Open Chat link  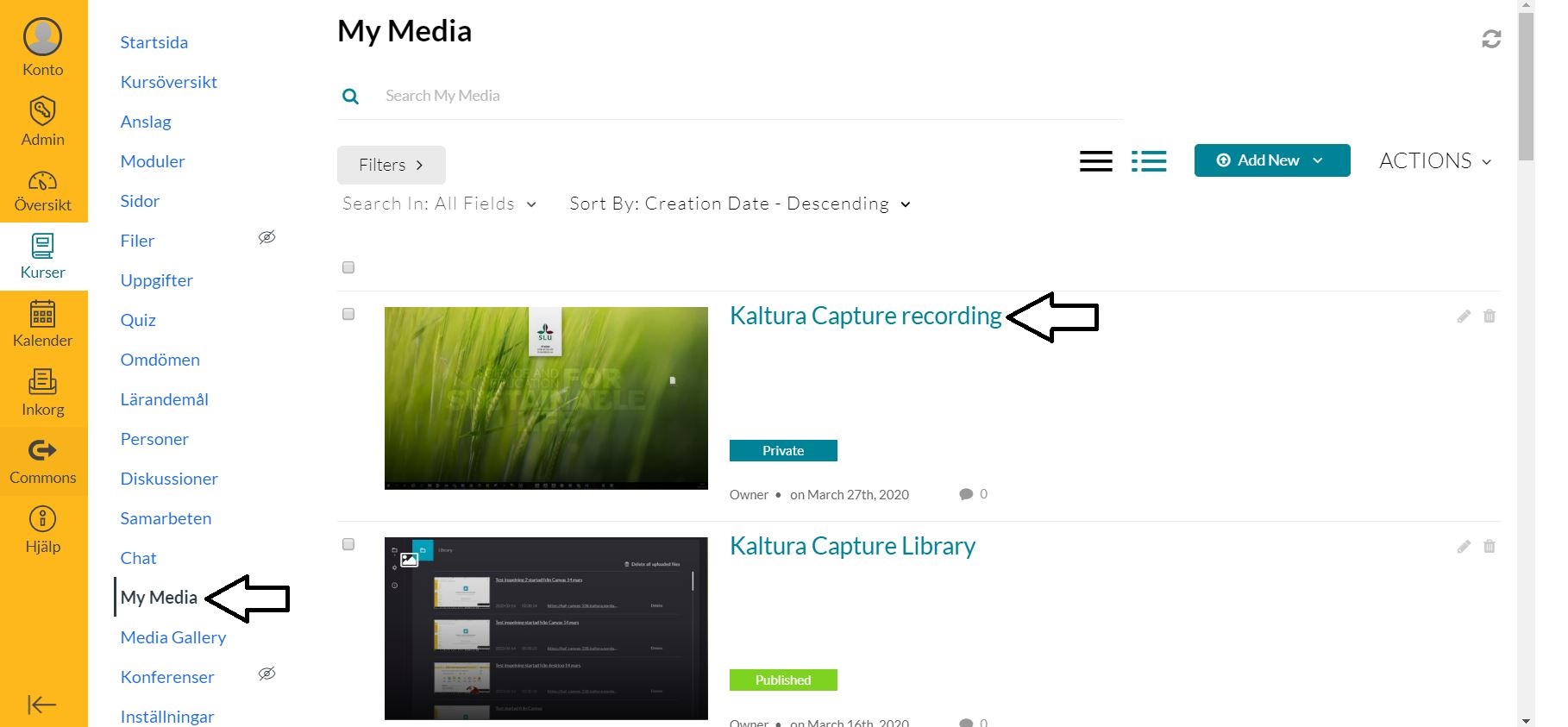(138, 558)
